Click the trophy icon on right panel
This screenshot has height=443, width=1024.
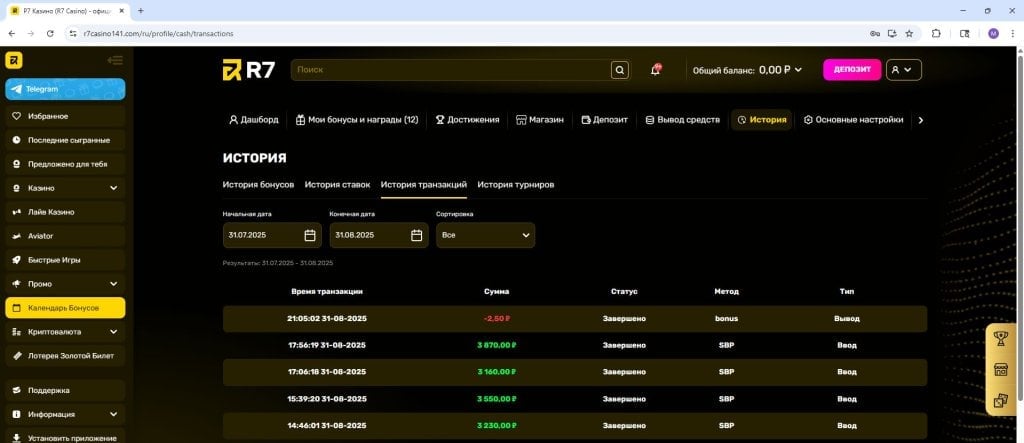(1000, 338)
